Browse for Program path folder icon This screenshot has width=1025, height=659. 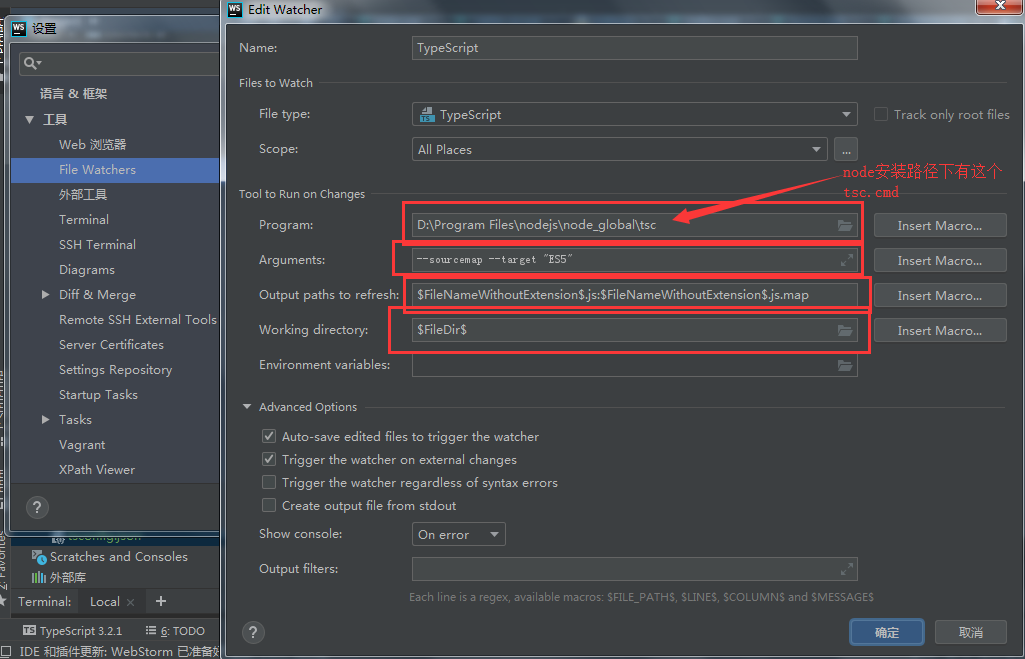pos(845,226)
